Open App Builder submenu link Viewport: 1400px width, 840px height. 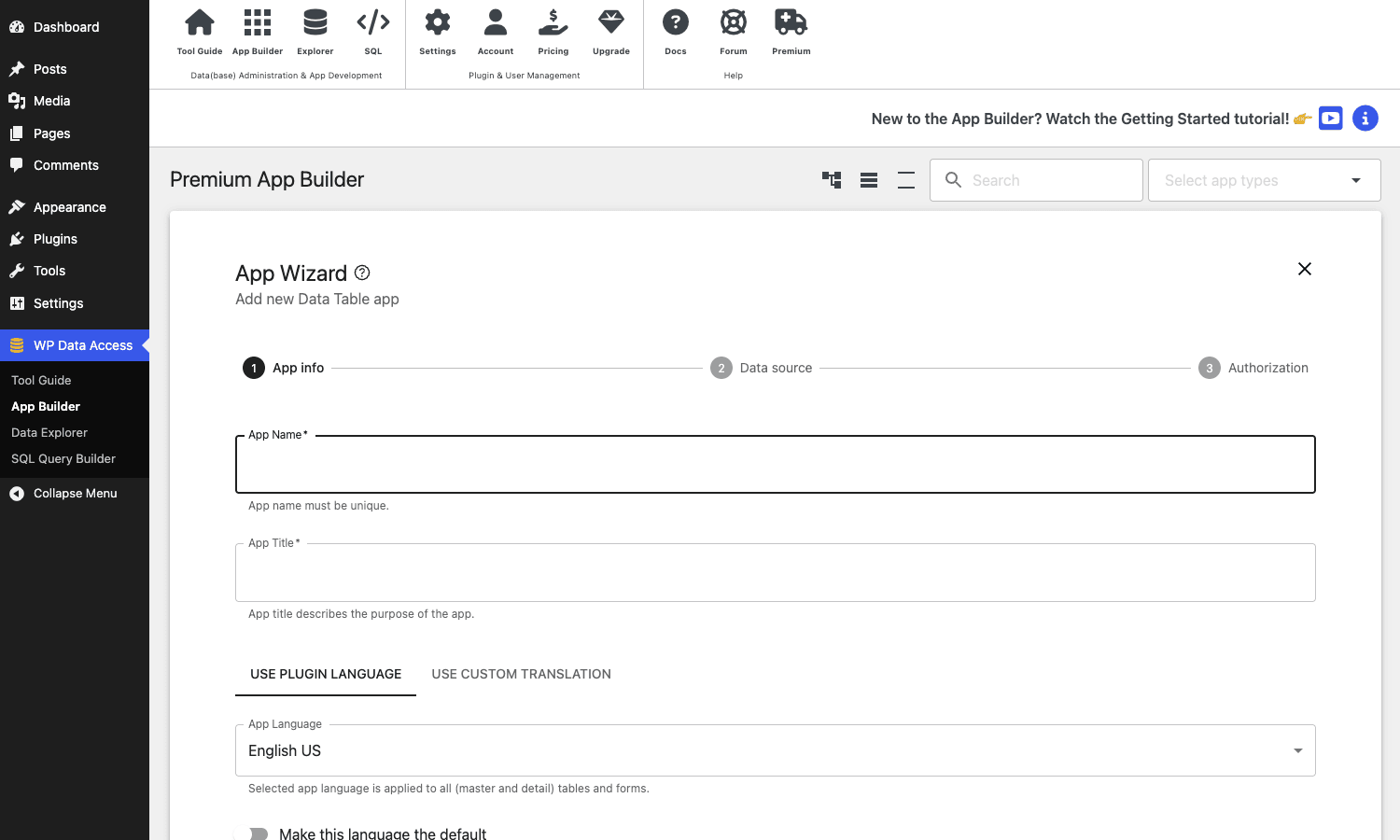point(46,406)
